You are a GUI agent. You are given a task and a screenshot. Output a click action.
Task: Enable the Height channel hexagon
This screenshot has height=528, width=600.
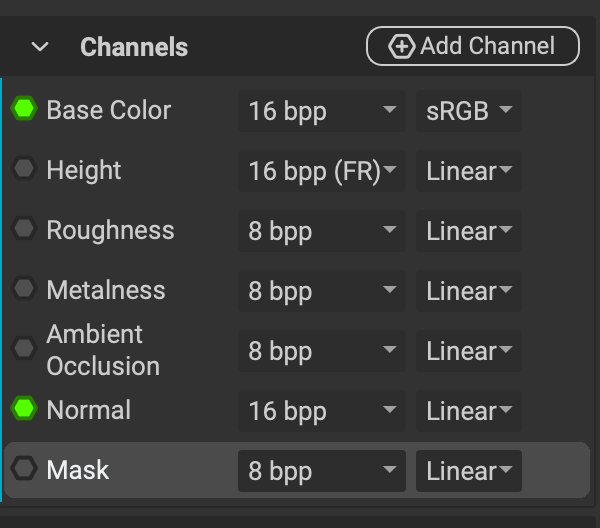(24, 170)
